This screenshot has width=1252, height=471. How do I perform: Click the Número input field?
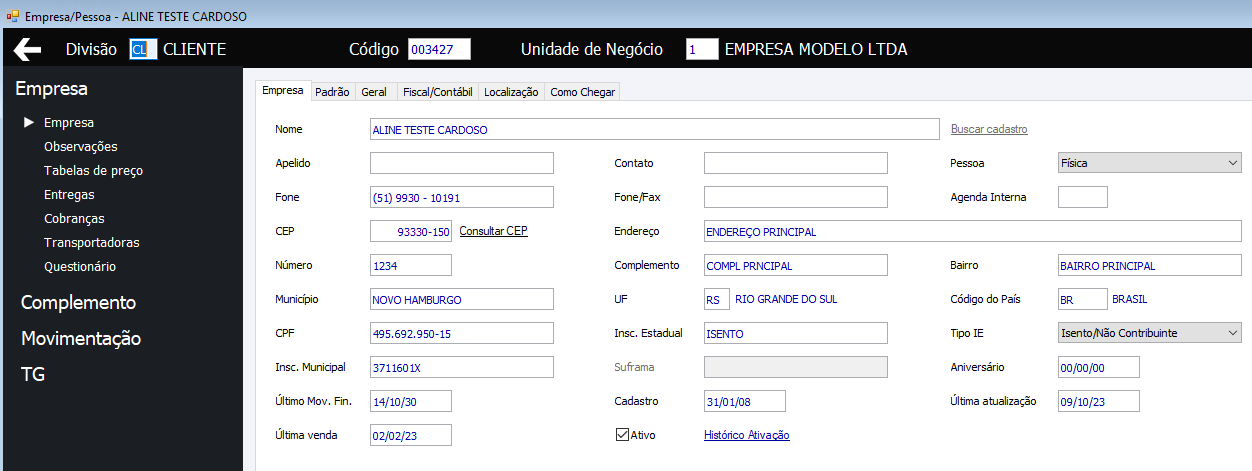[x=411, y=265]
